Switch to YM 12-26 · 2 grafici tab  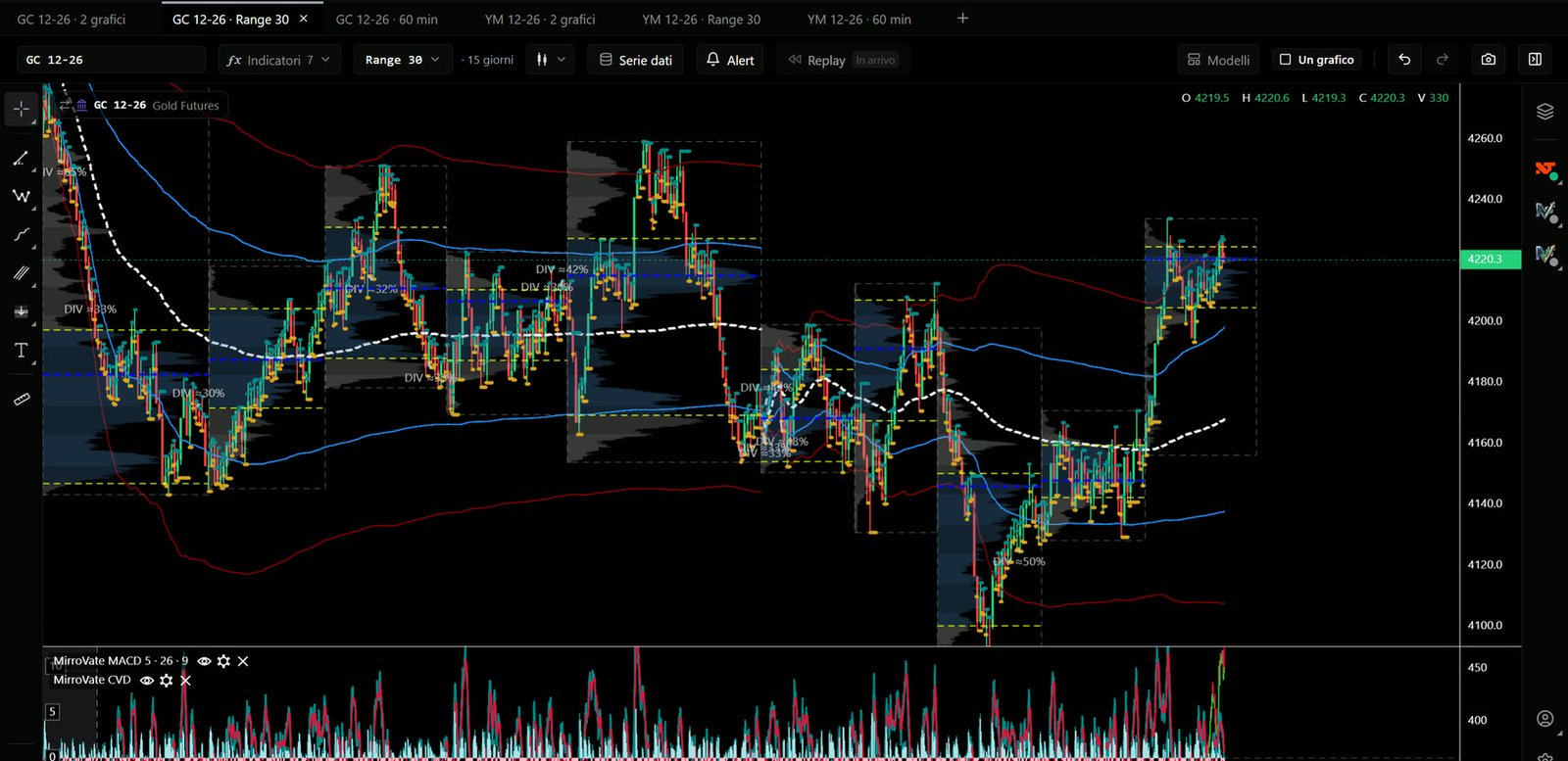[540, 19]
